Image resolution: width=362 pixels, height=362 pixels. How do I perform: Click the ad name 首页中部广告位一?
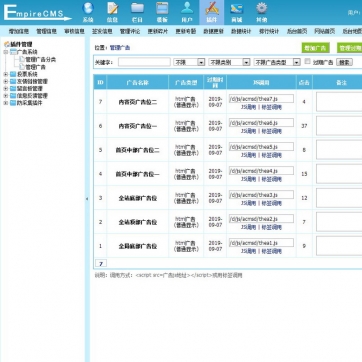tap(138, 174)
